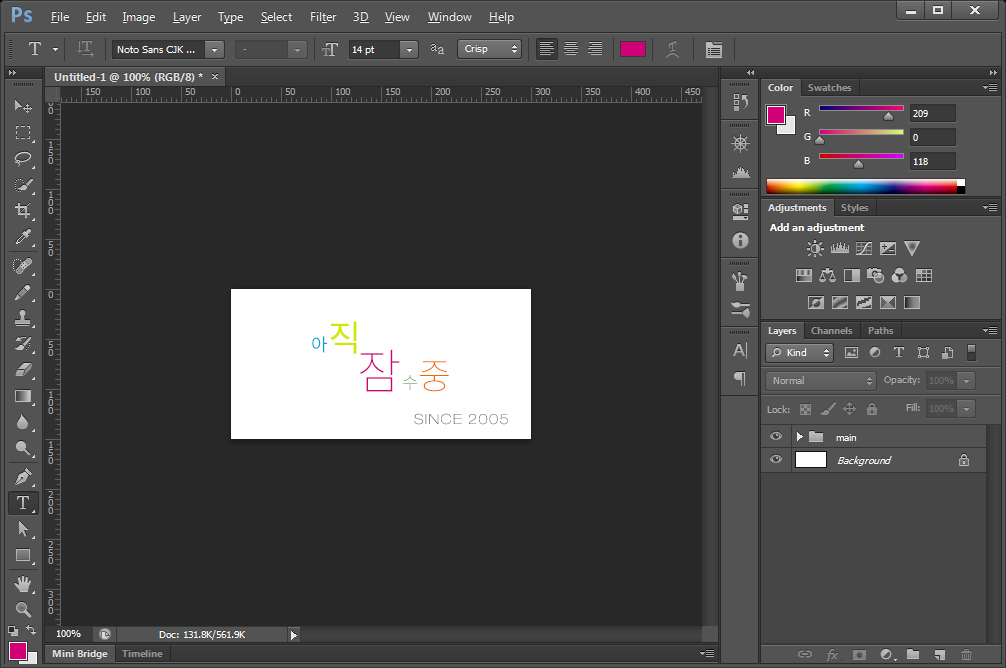1006x668 pixels.
Task: Expand the main layer group
Action: pos(799,437)
